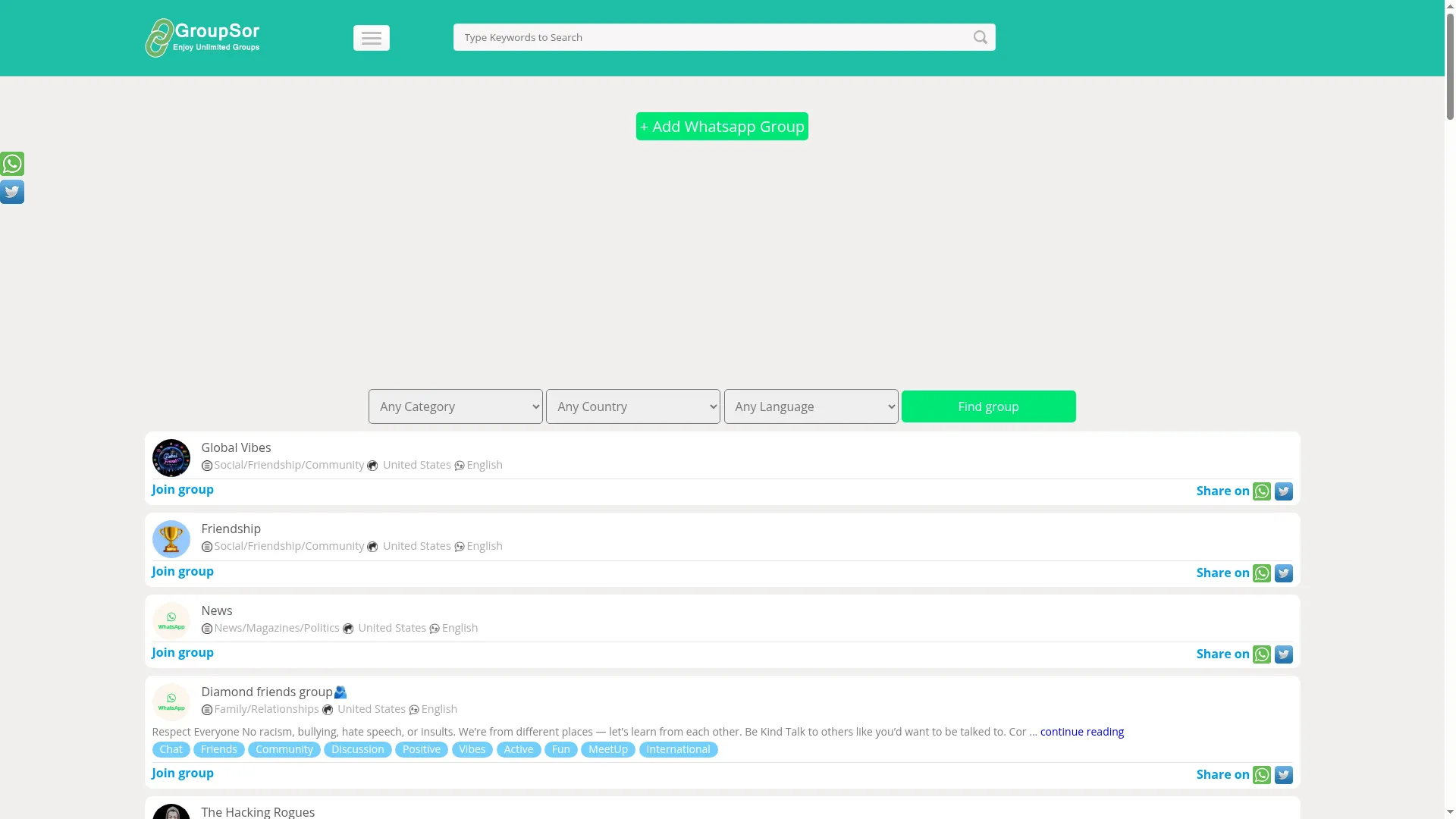Open News group WhatsApp avatar
1456x819 pixels.
coord(171,621)
